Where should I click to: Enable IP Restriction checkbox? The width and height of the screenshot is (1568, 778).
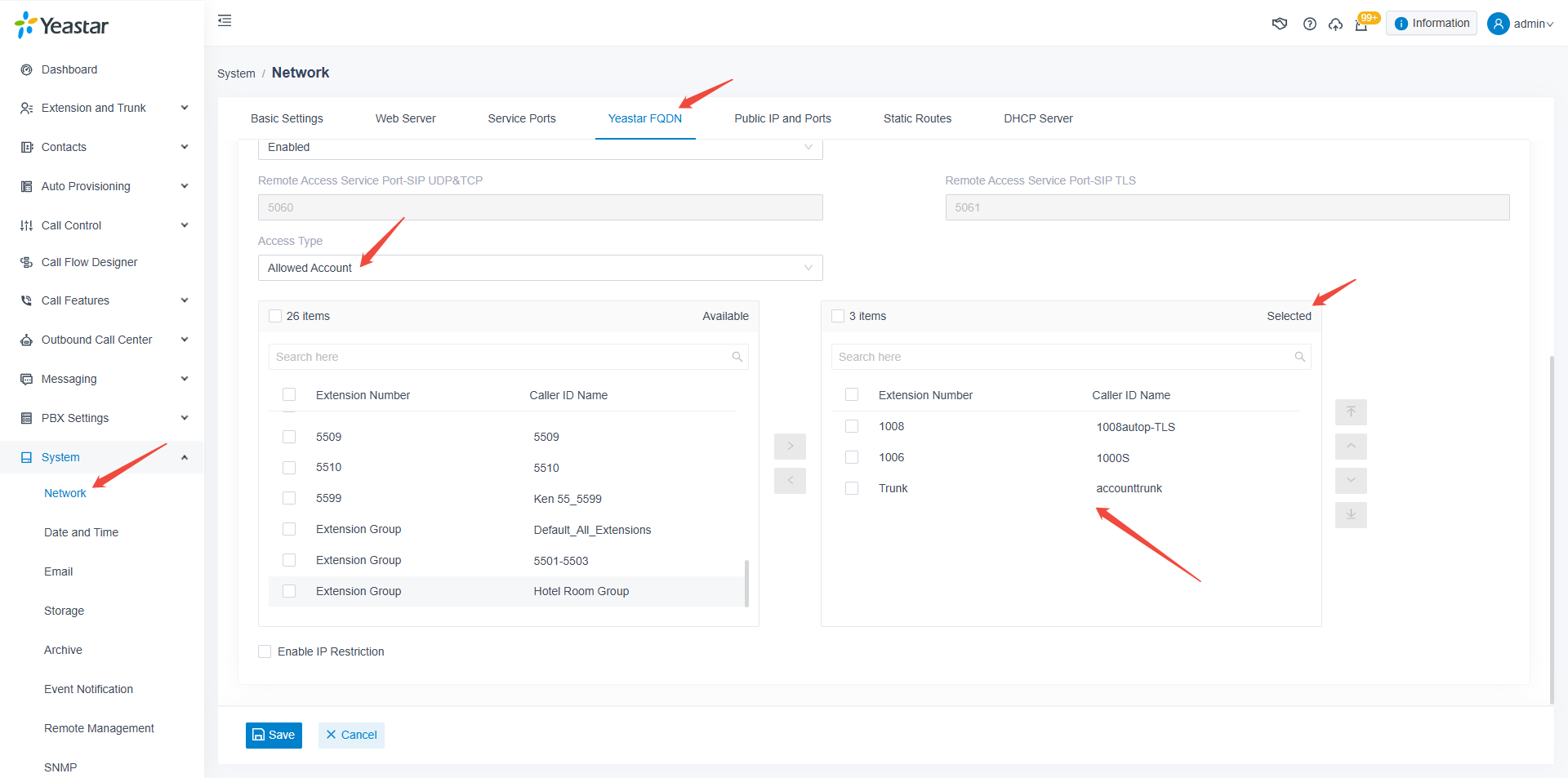pyautogui.click(x=265, y=651)
